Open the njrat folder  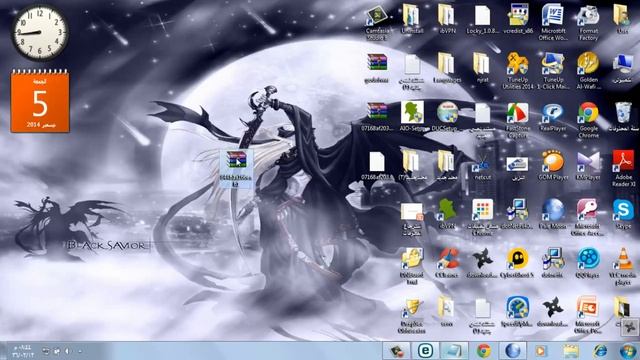tap(482, 68)
